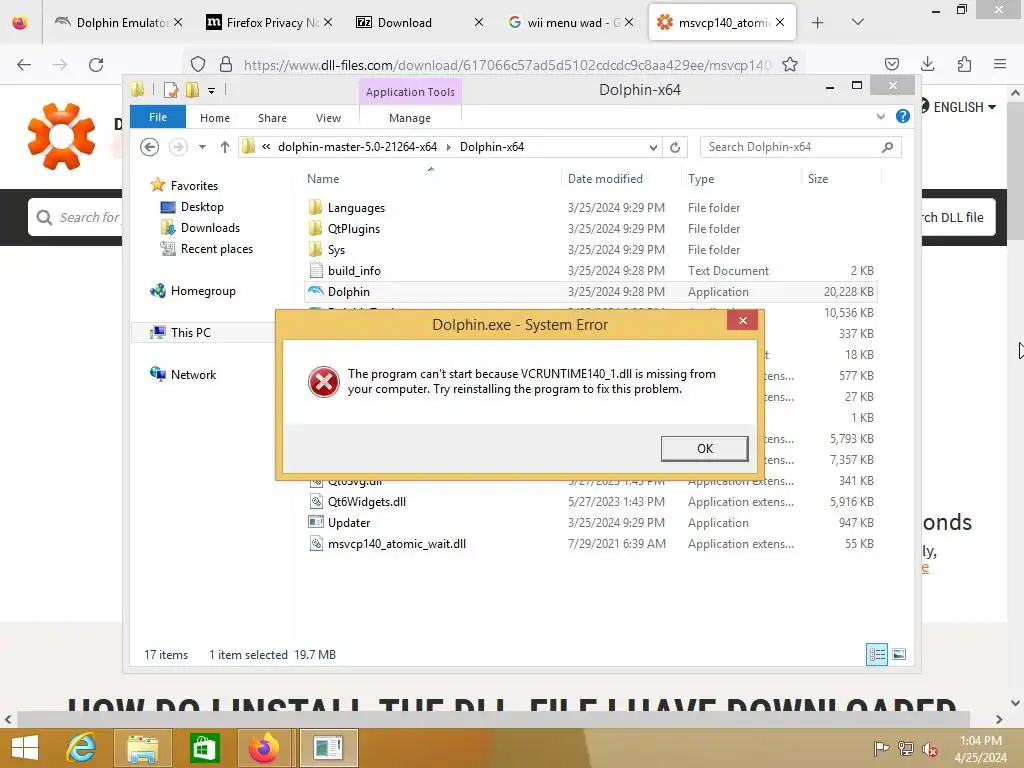The width and height of the screenshot is (1024, 768).
Task: Open the Share ribbon tab
Action: (x=272, y=118)
